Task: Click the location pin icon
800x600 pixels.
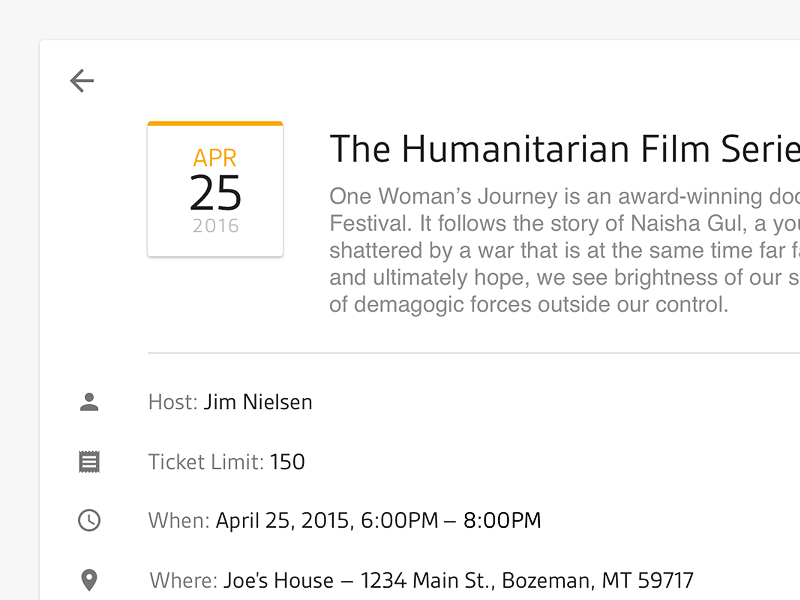Action: [89, 580]
